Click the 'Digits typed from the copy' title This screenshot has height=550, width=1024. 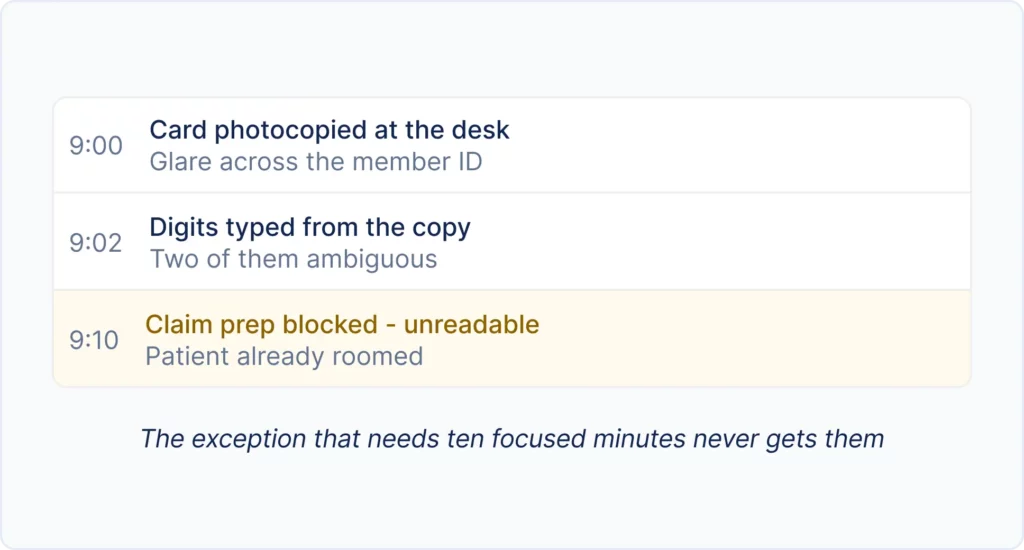[x=310, y=227]
